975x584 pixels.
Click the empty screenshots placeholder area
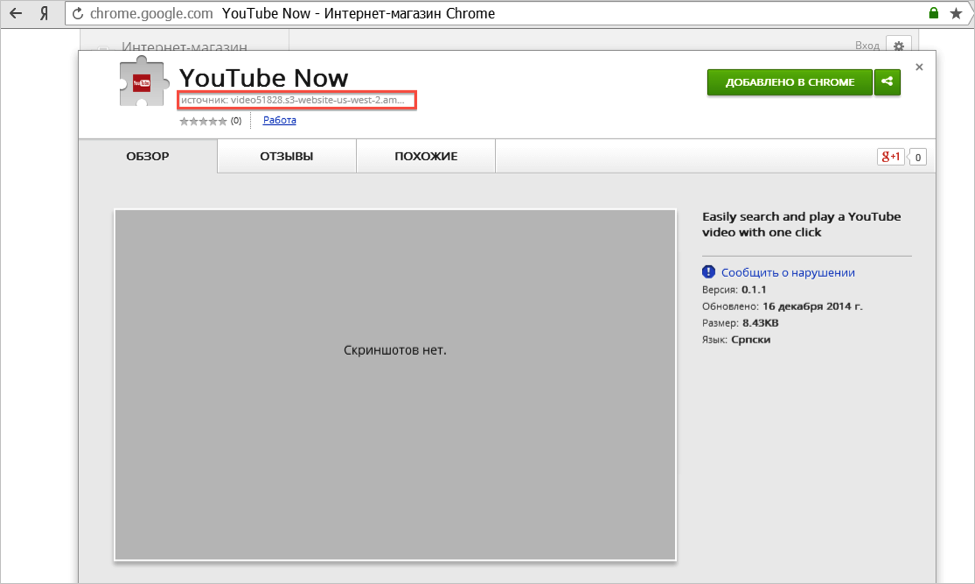(395, 385)
